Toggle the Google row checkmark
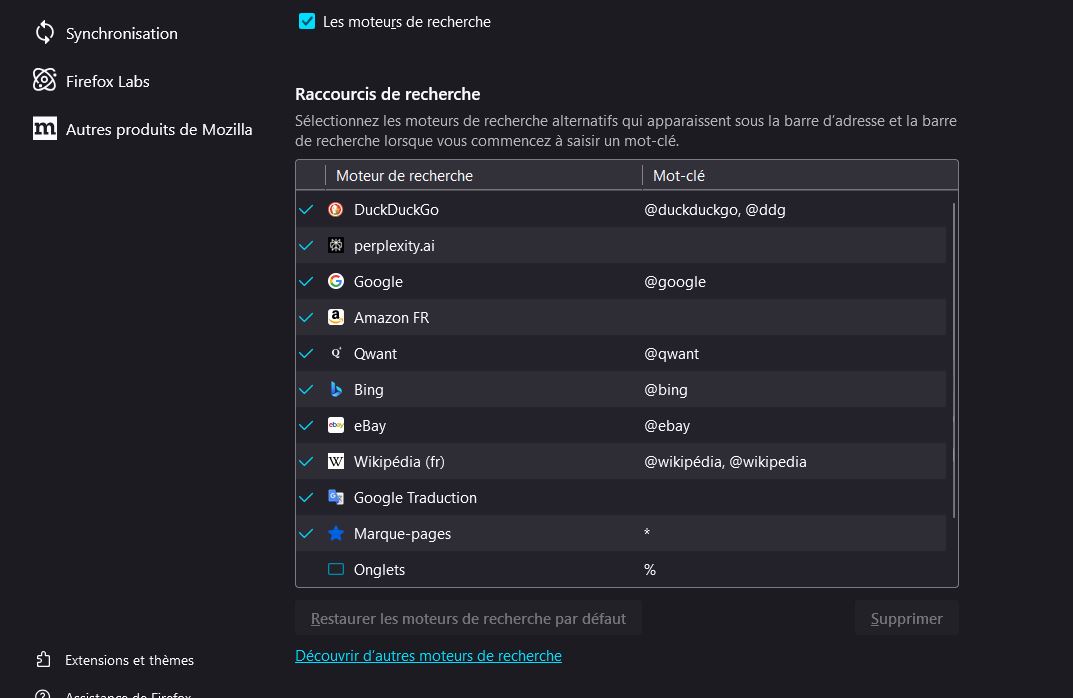 (306, 281)
